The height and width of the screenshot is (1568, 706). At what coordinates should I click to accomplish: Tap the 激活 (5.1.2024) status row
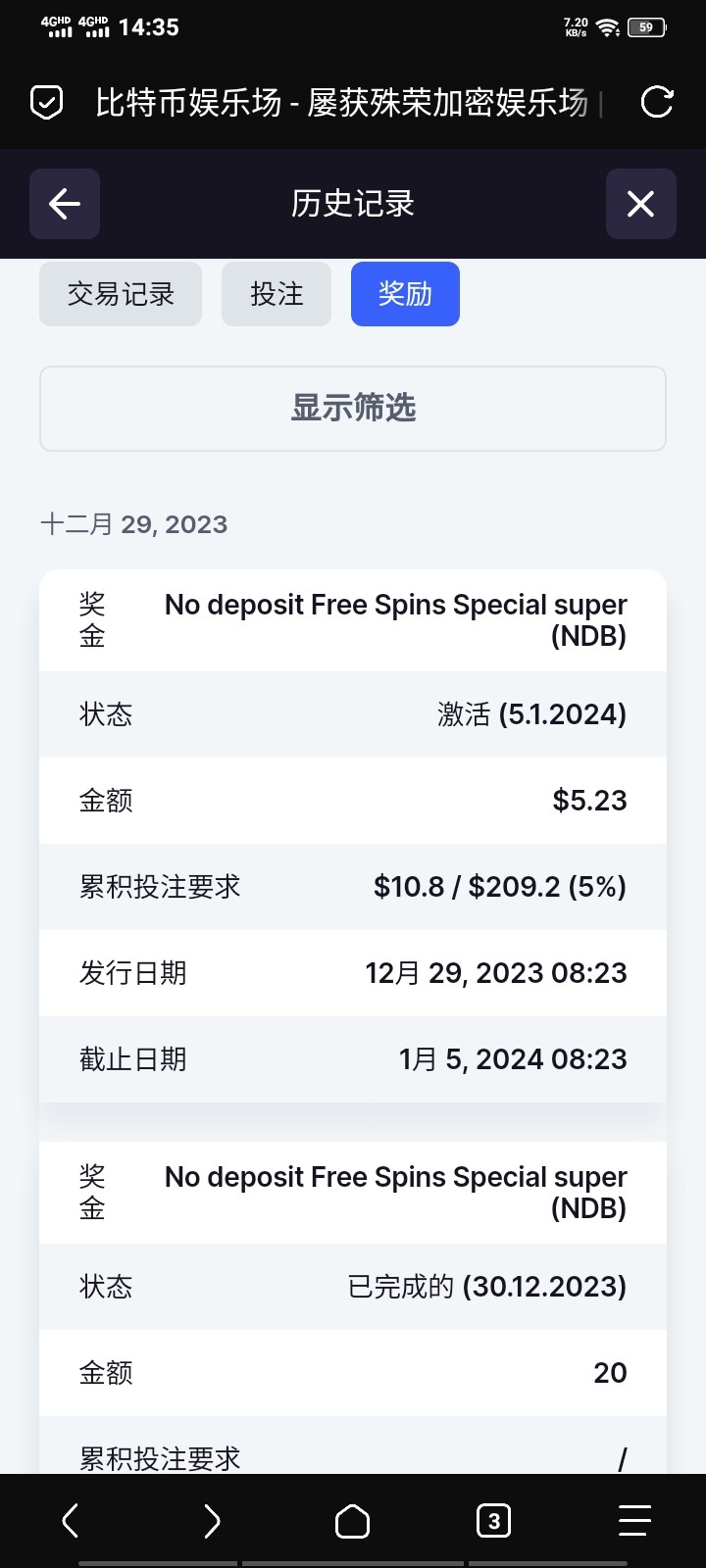tap(353, 714)
